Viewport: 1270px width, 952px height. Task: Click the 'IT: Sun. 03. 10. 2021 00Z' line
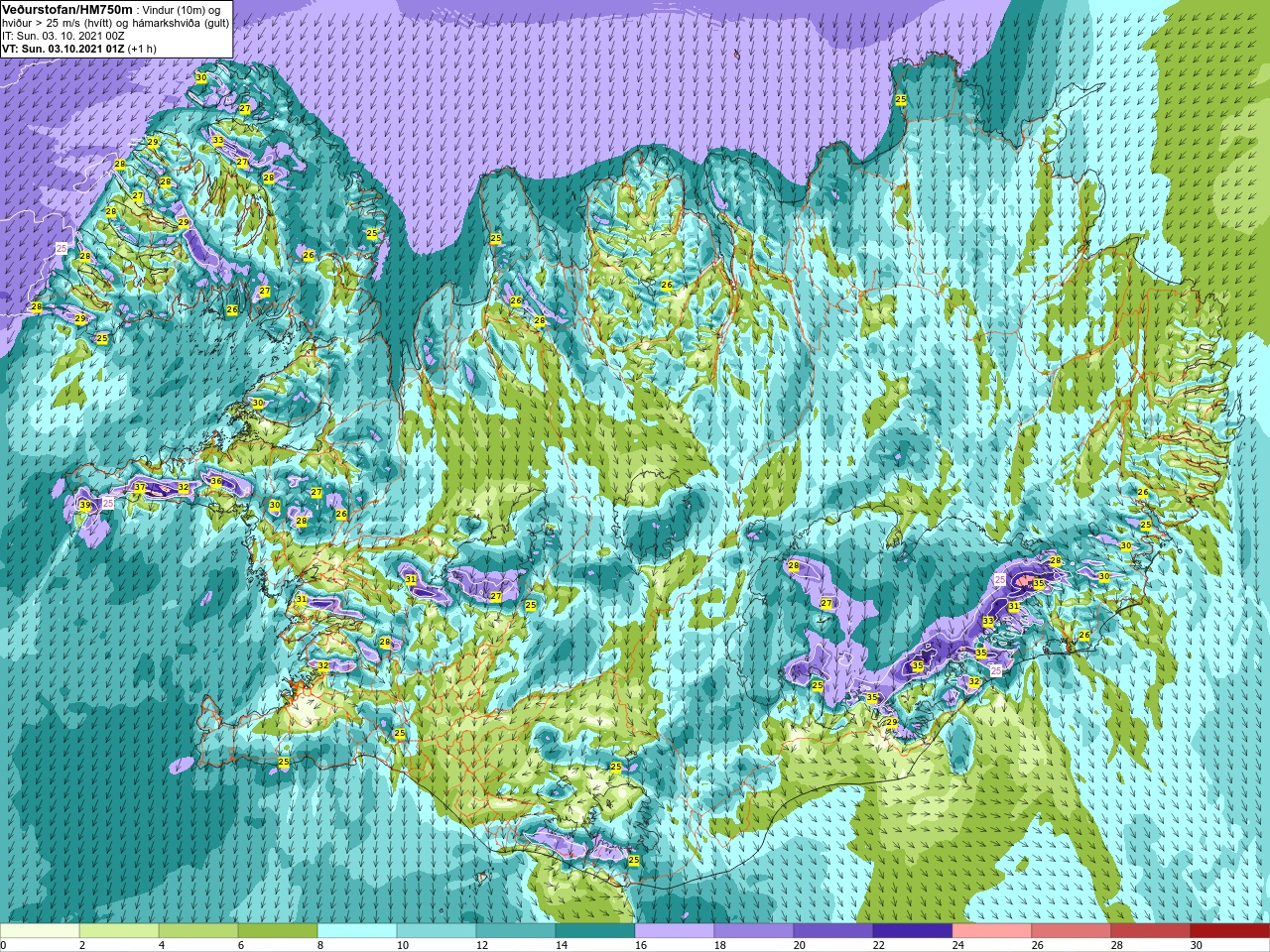pyautogui.click(x=63, y=35)
